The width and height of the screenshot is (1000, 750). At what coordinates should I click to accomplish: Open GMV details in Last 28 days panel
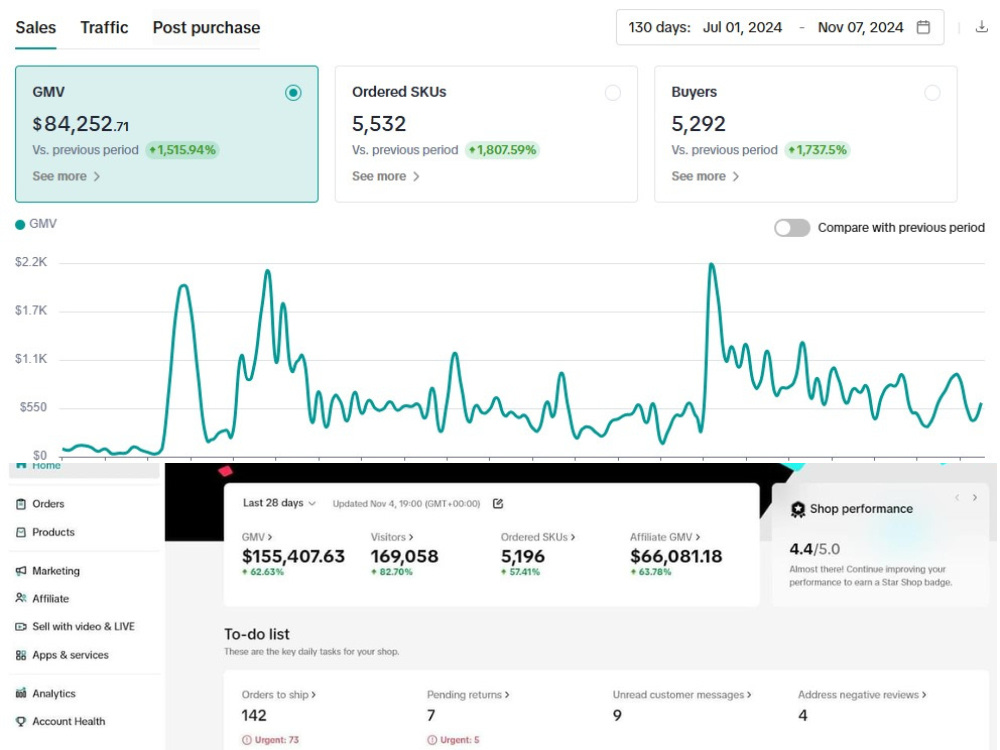257,537
